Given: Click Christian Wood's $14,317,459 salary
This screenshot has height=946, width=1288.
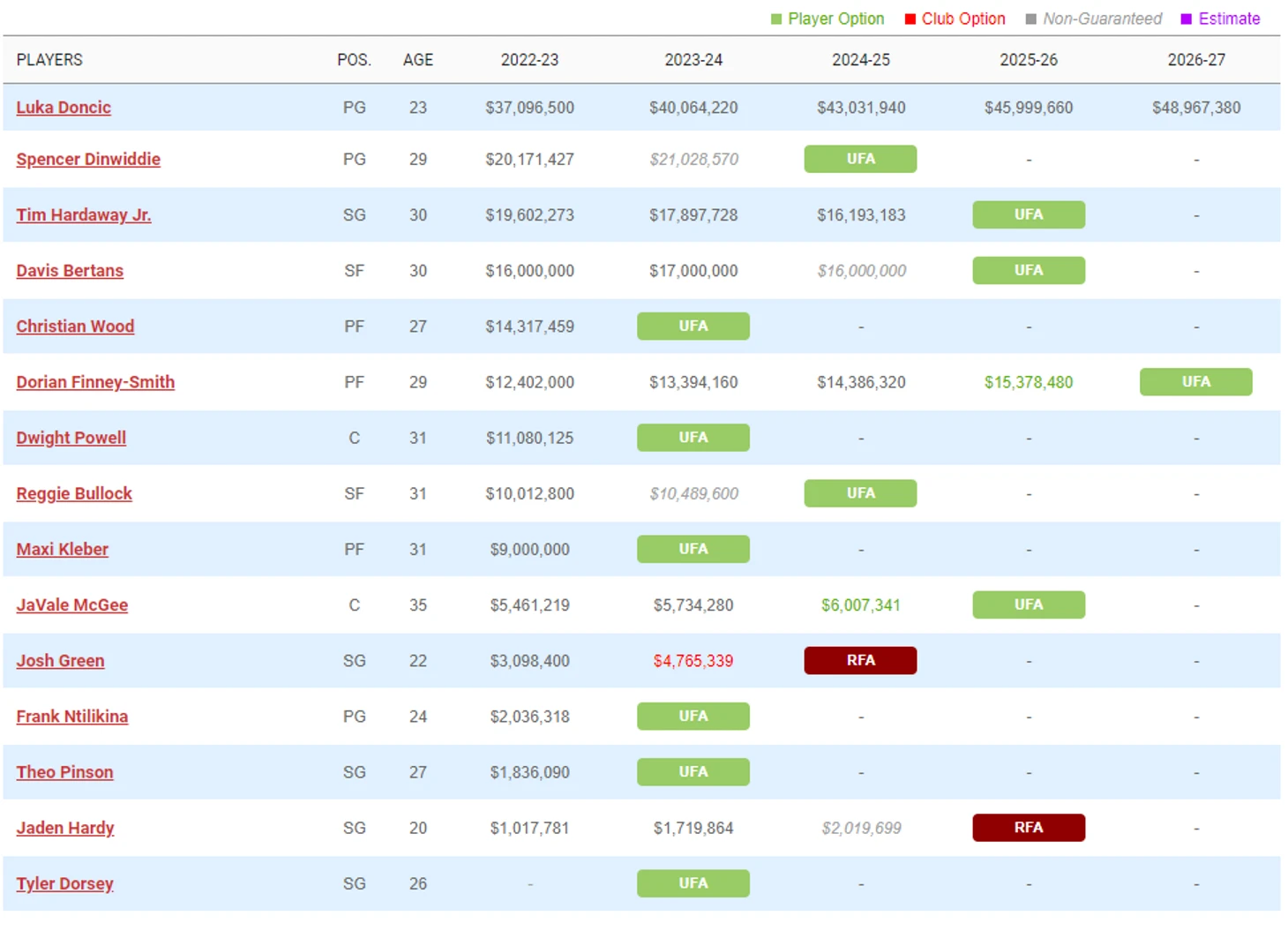Looking at the screenshot, I should tap(529, 327).
